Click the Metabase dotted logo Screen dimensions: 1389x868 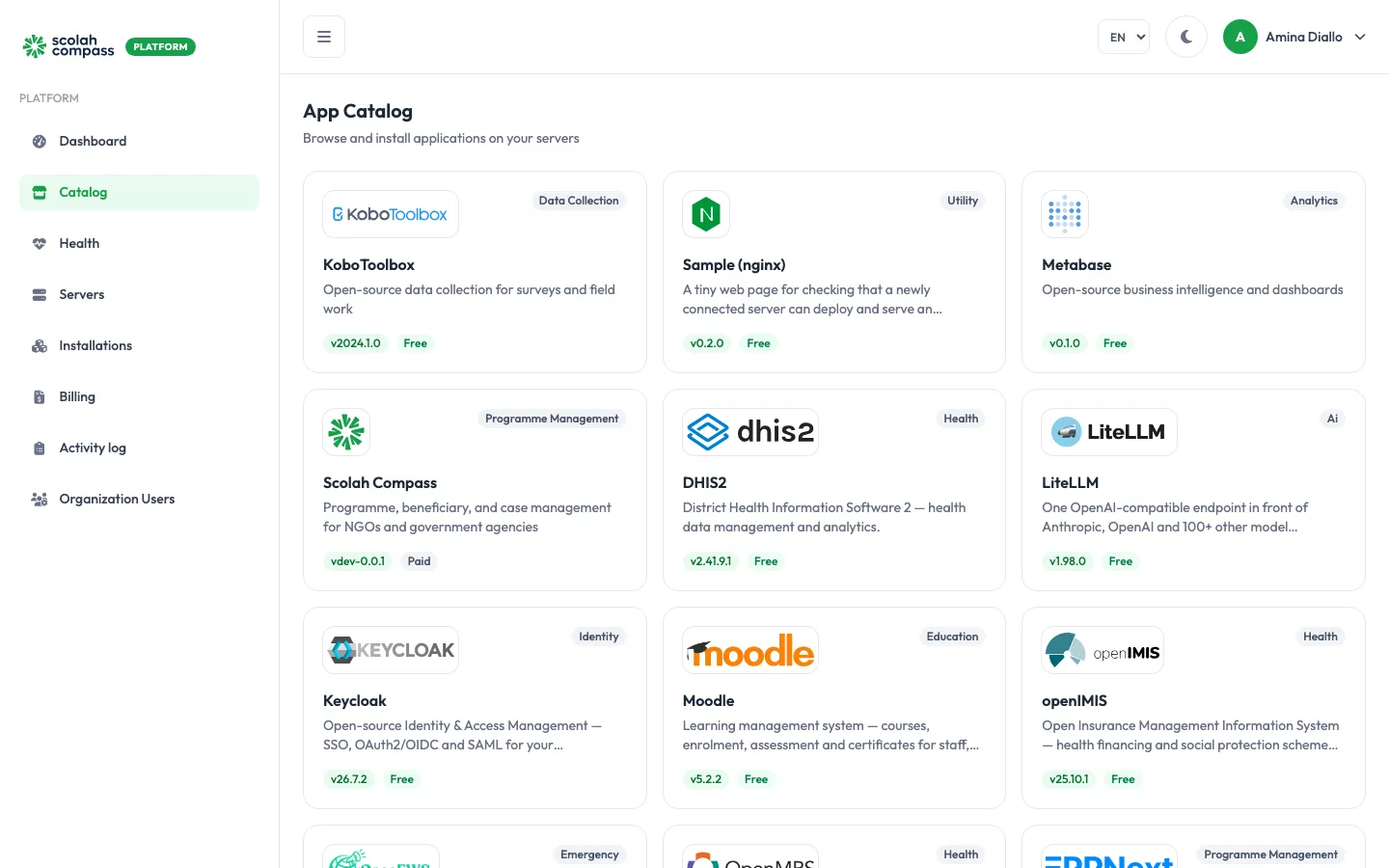(x=1065, y=214)
